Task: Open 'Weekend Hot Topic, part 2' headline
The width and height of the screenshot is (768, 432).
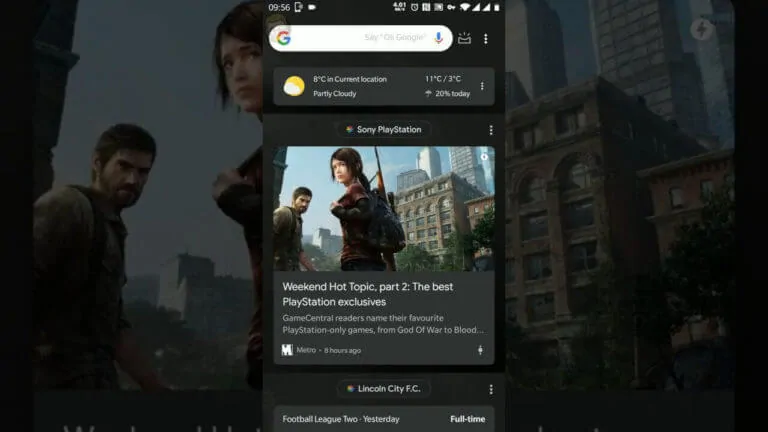Action: pos(368,294)
